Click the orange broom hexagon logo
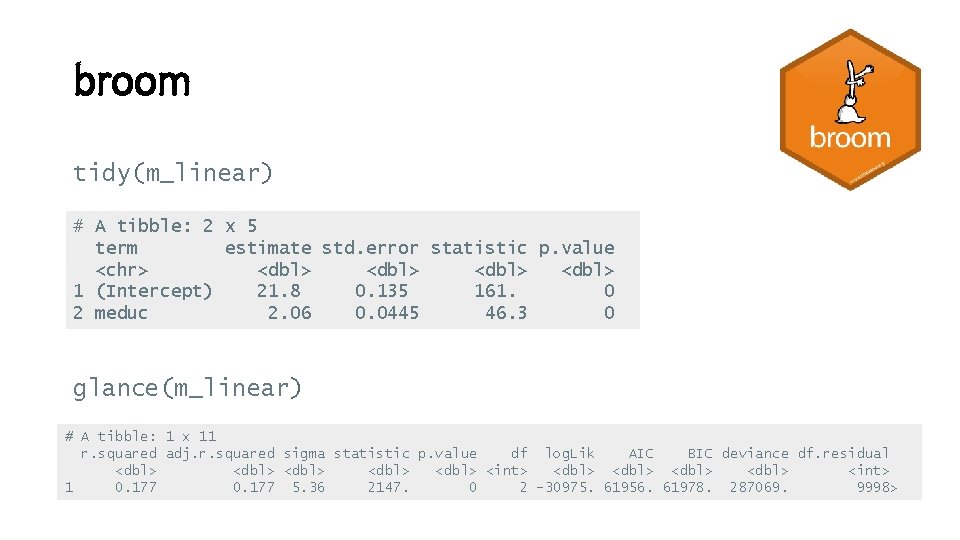Image resolution: width=960 pixels, height=540 pixels. point(850,110)
